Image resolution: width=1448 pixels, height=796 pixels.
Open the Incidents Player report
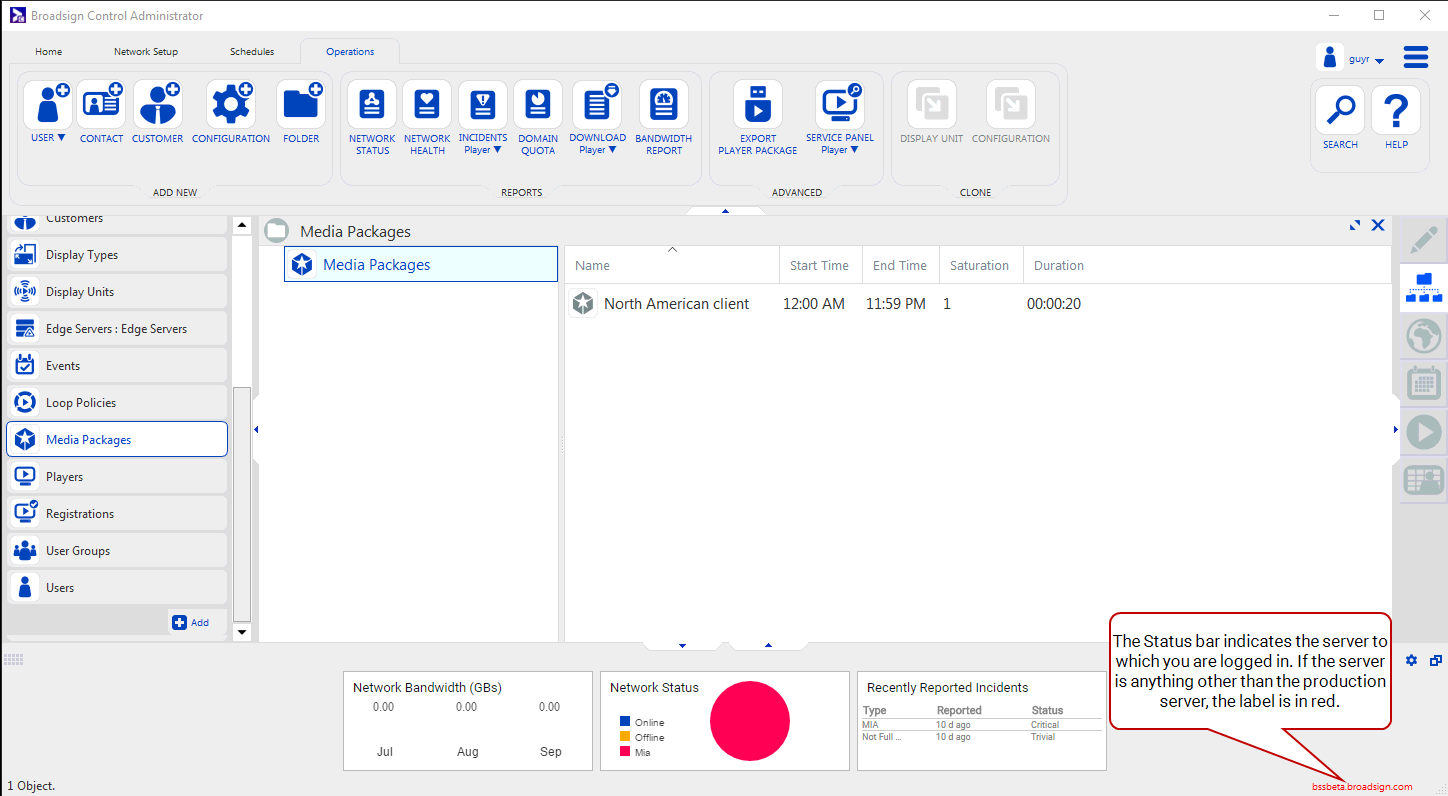coord(483,118)
